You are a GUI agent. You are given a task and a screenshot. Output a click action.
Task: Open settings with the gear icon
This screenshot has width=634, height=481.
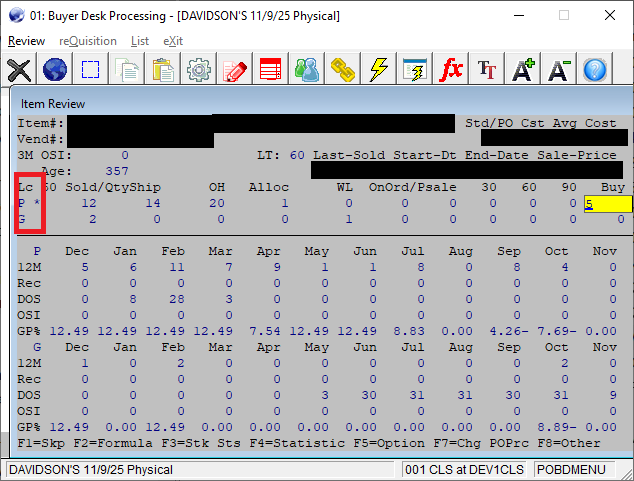pyautogui.click(x=200, y=70)
